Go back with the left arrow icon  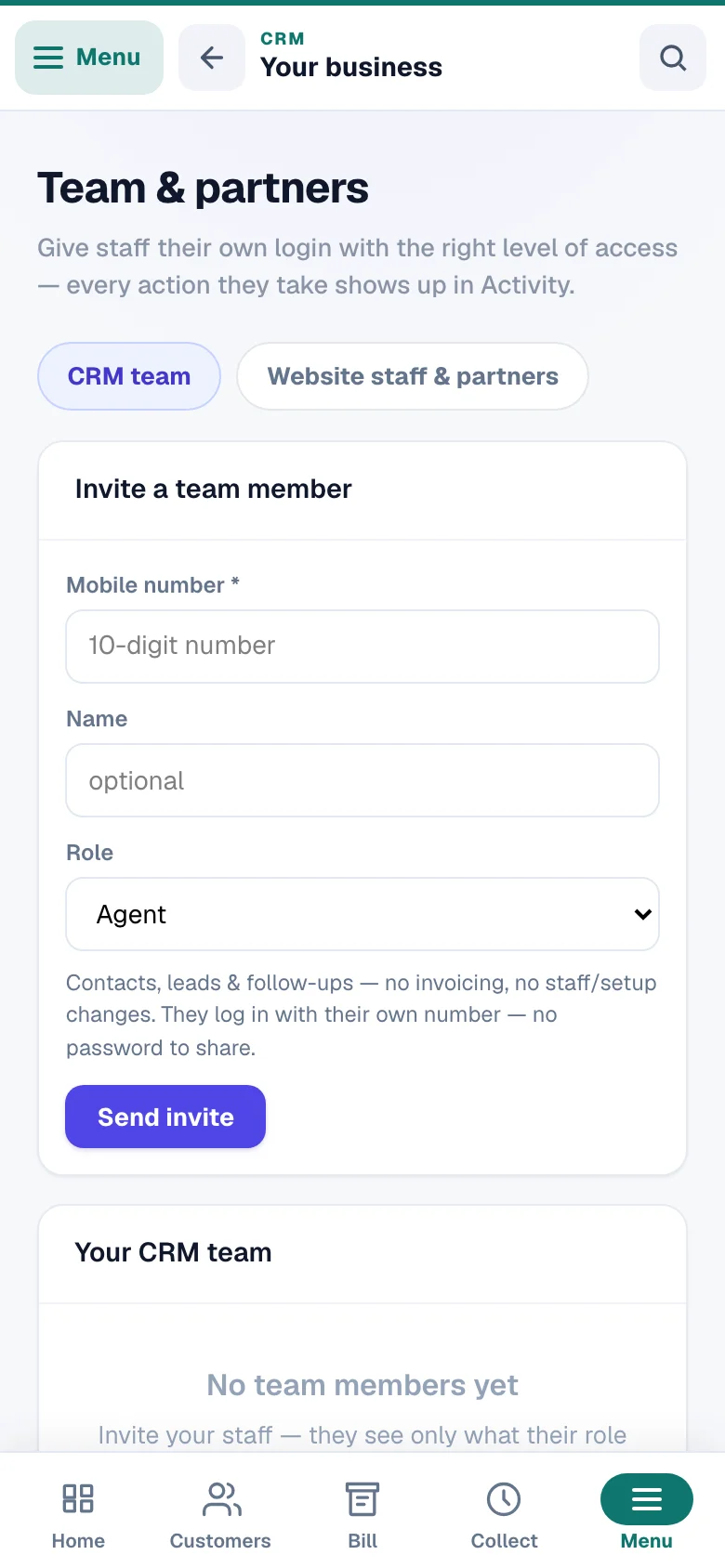(x=212, y=58)
